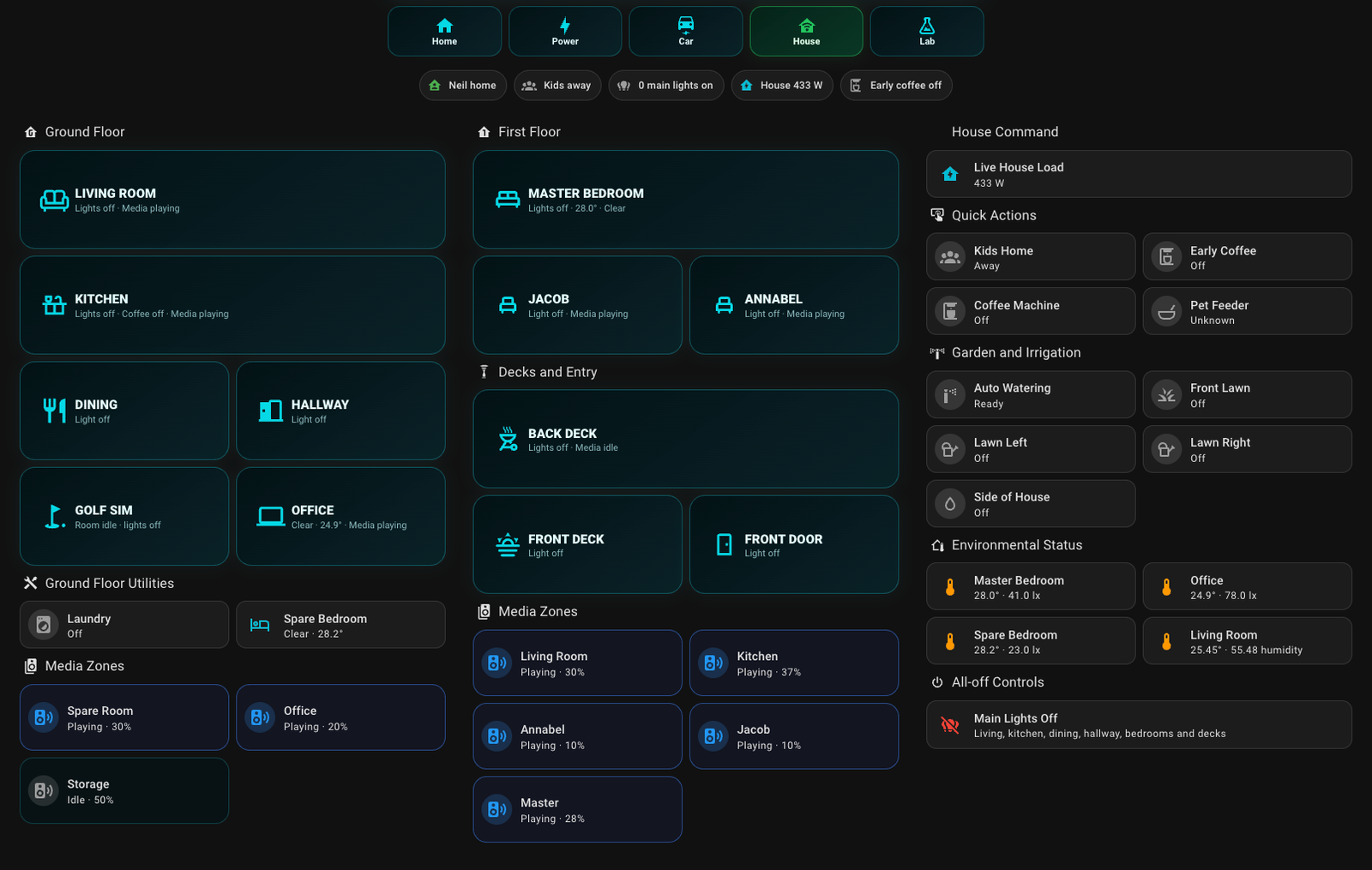Click the Kitchen media zone speaker icon
The image size is (1372, 870).
point(713,663)
